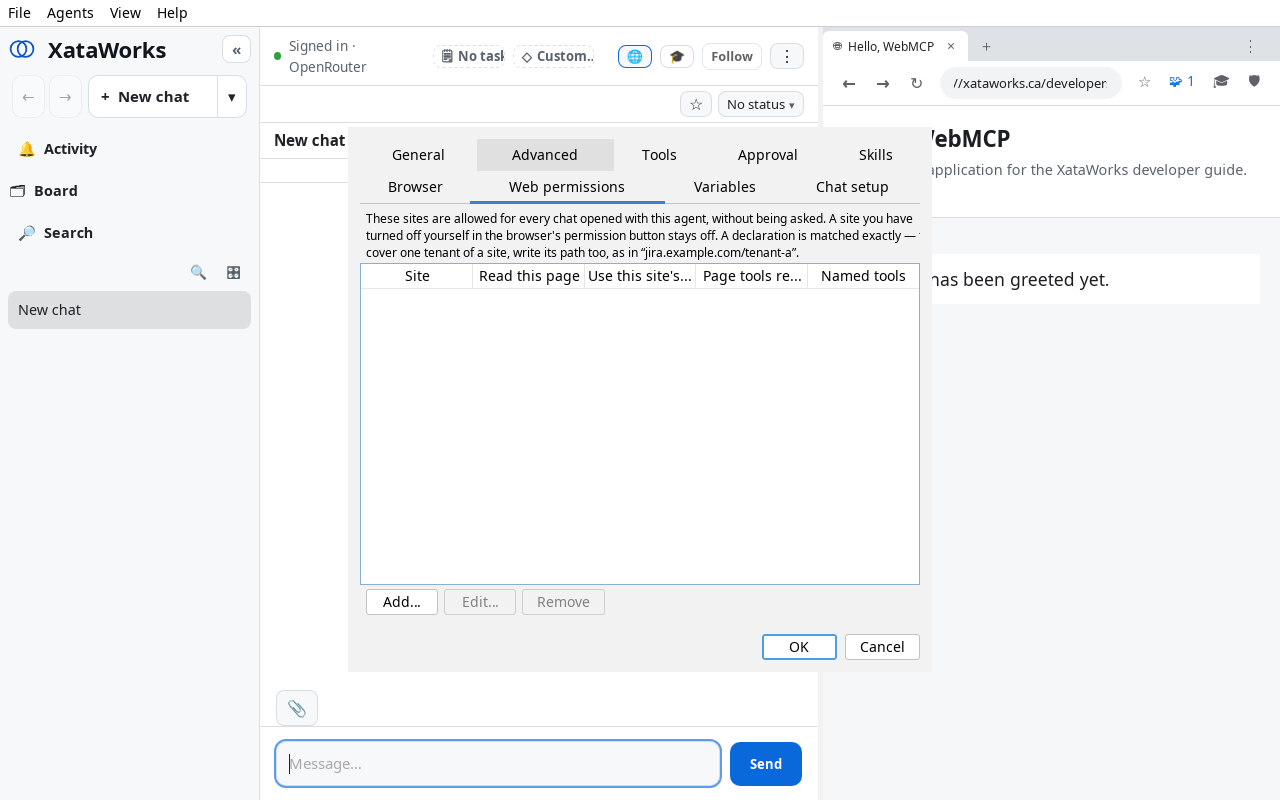
Task: Toggle the globe browser button
Action: point(635,56)
